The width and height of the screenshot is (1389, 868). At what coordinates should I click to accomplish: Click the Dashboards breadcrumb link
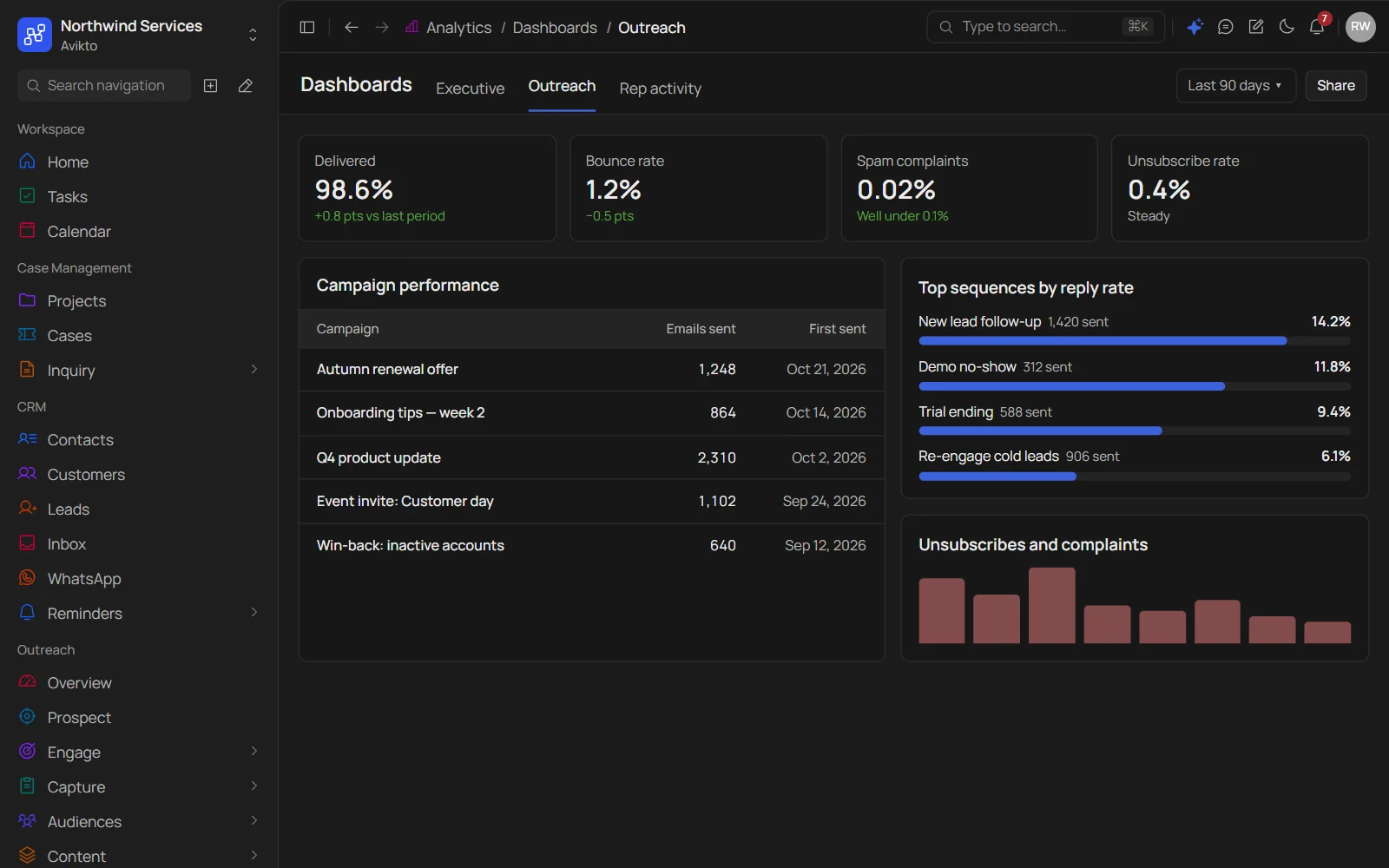[x=555, y=28]
